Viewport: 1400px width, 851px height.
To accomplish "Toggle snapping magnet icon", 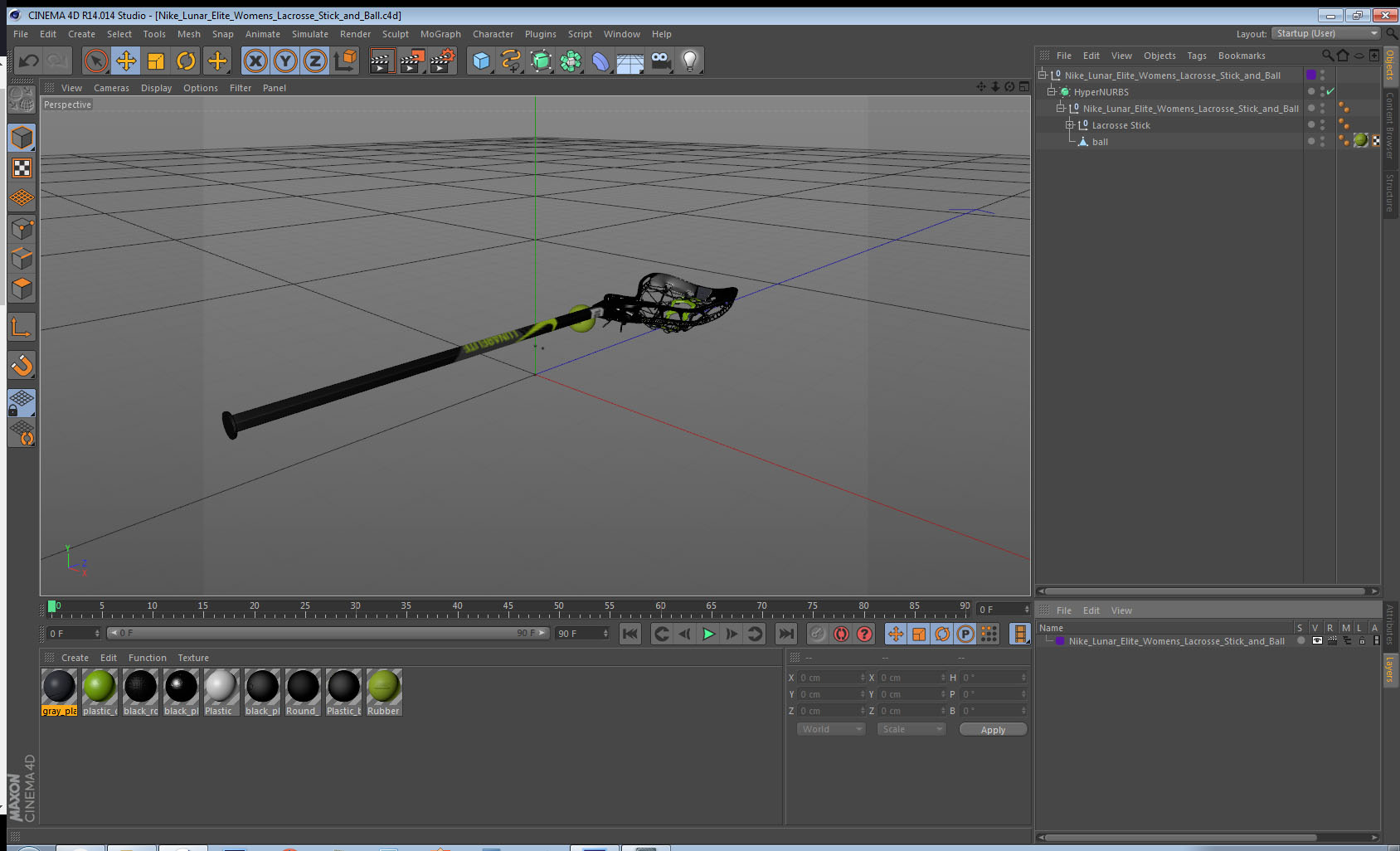I will pyautogui.click(x=22, y=365).
